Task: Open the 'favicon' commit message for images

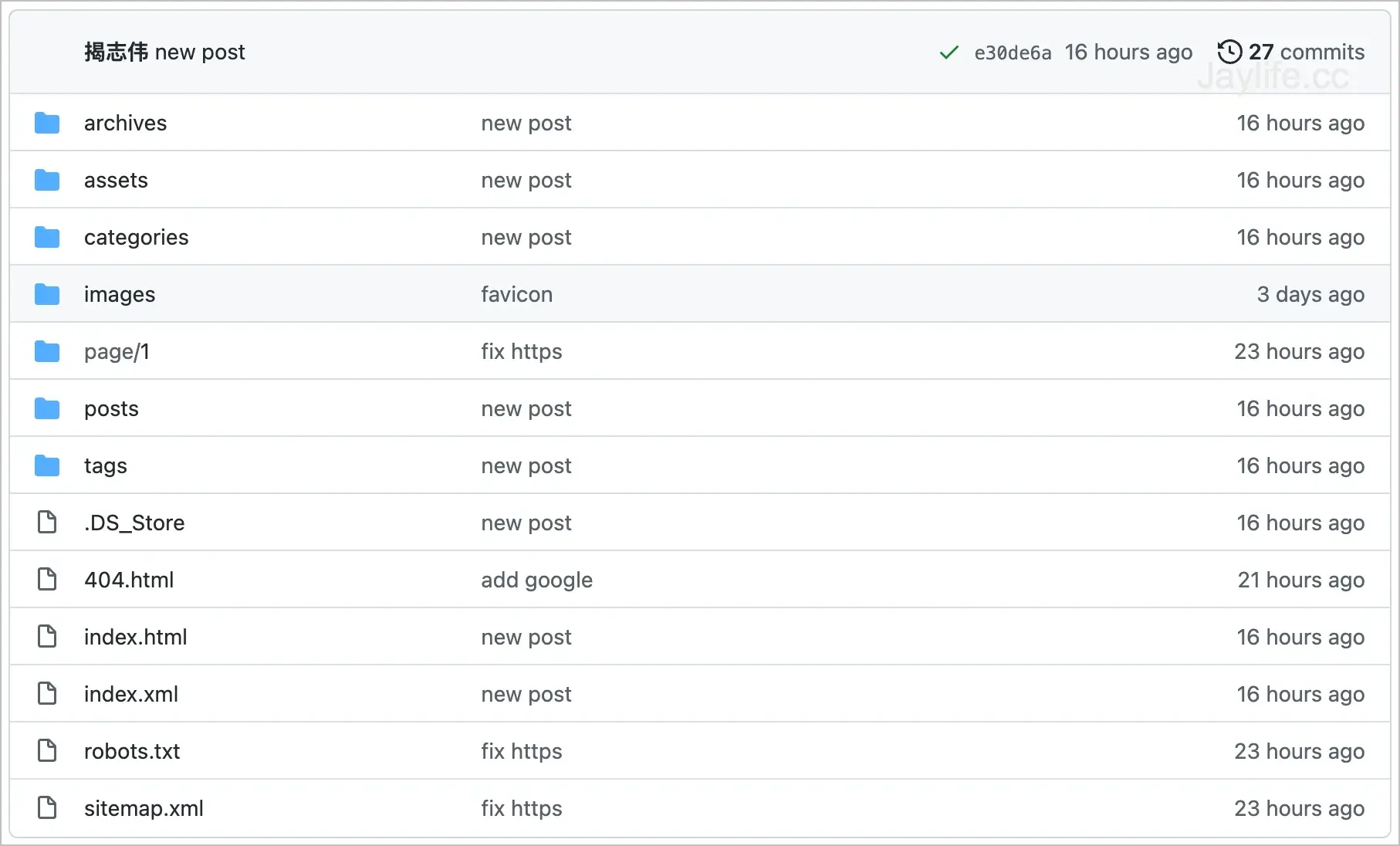Action: 516,294
